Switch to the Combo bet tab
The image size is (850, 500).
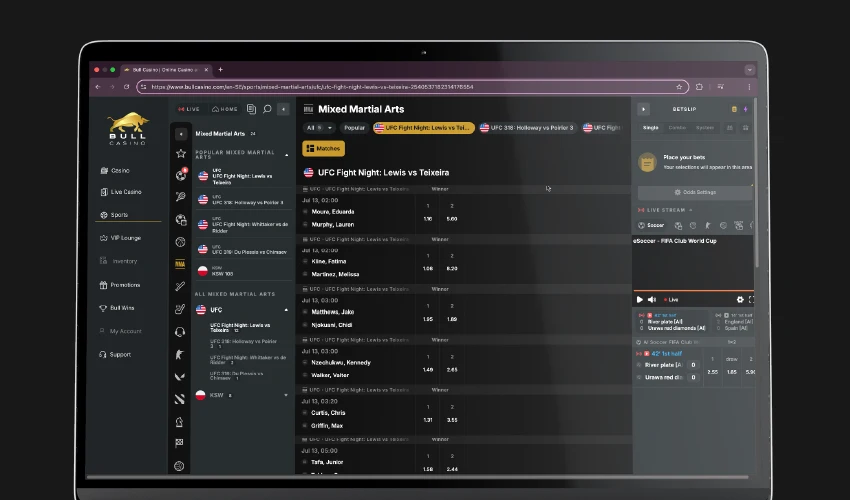pyautogui.click(x=677, y=128)
